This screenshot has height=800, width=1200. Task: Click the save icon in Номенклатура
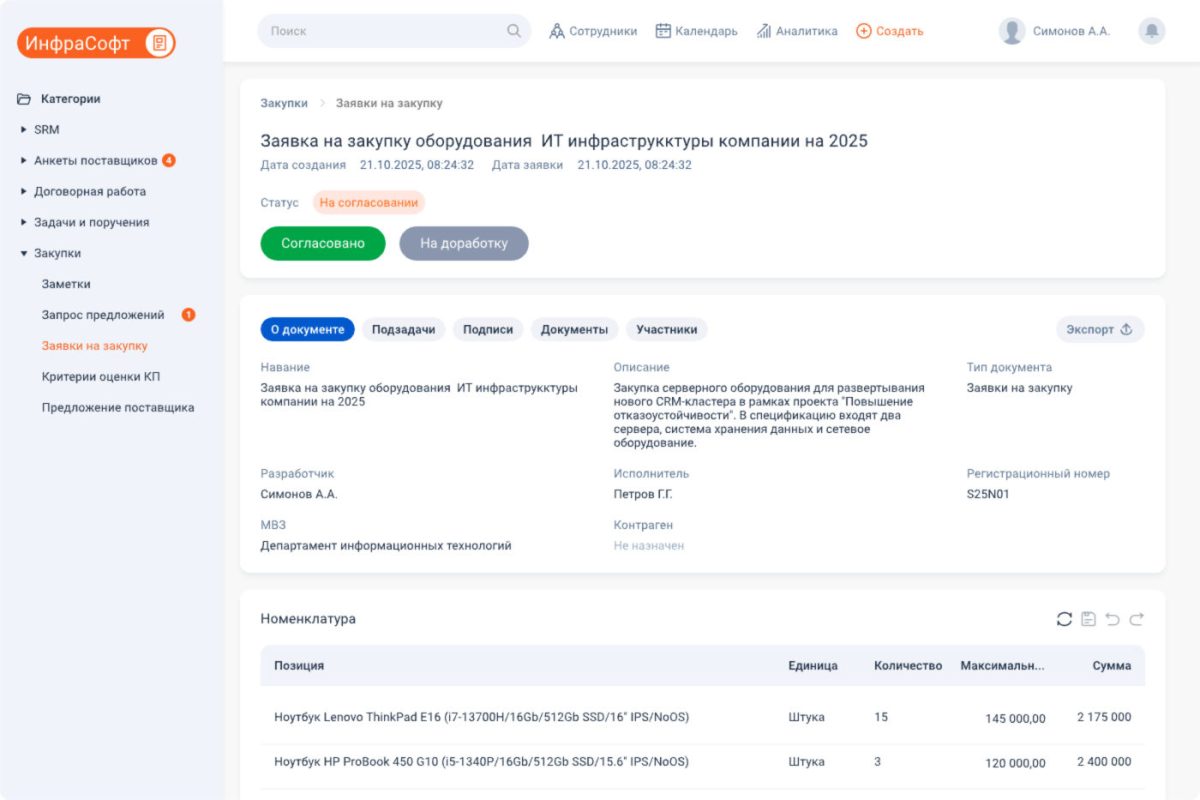1088,619
